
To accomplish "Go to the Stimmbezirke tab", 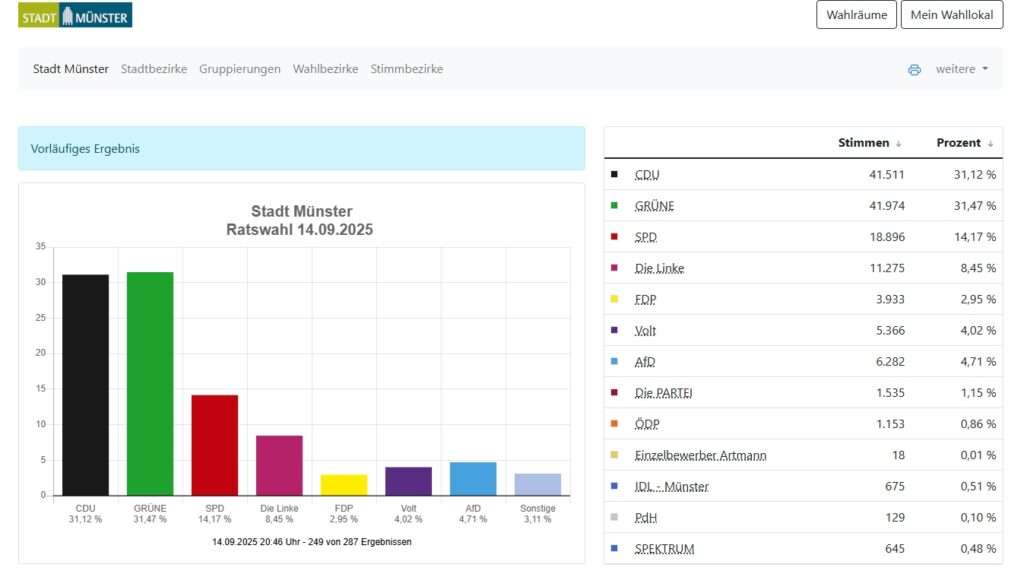I will pos(406,69).
